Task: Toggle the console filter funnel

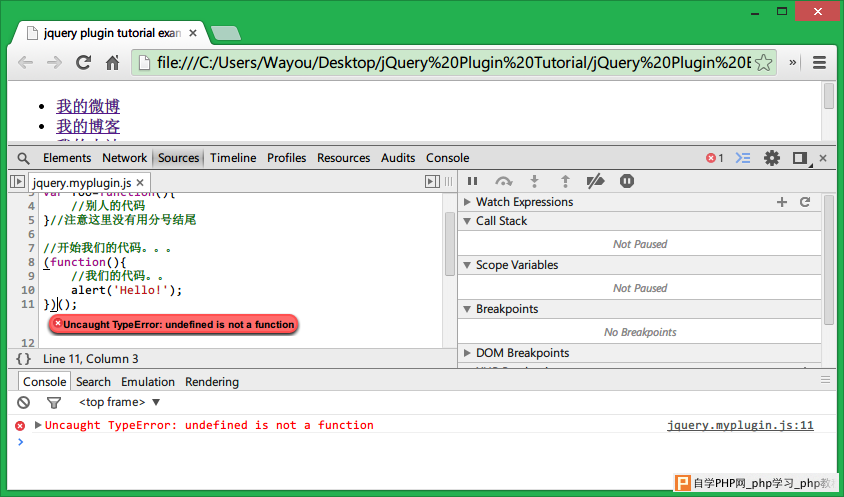Action: click(54, 403)
